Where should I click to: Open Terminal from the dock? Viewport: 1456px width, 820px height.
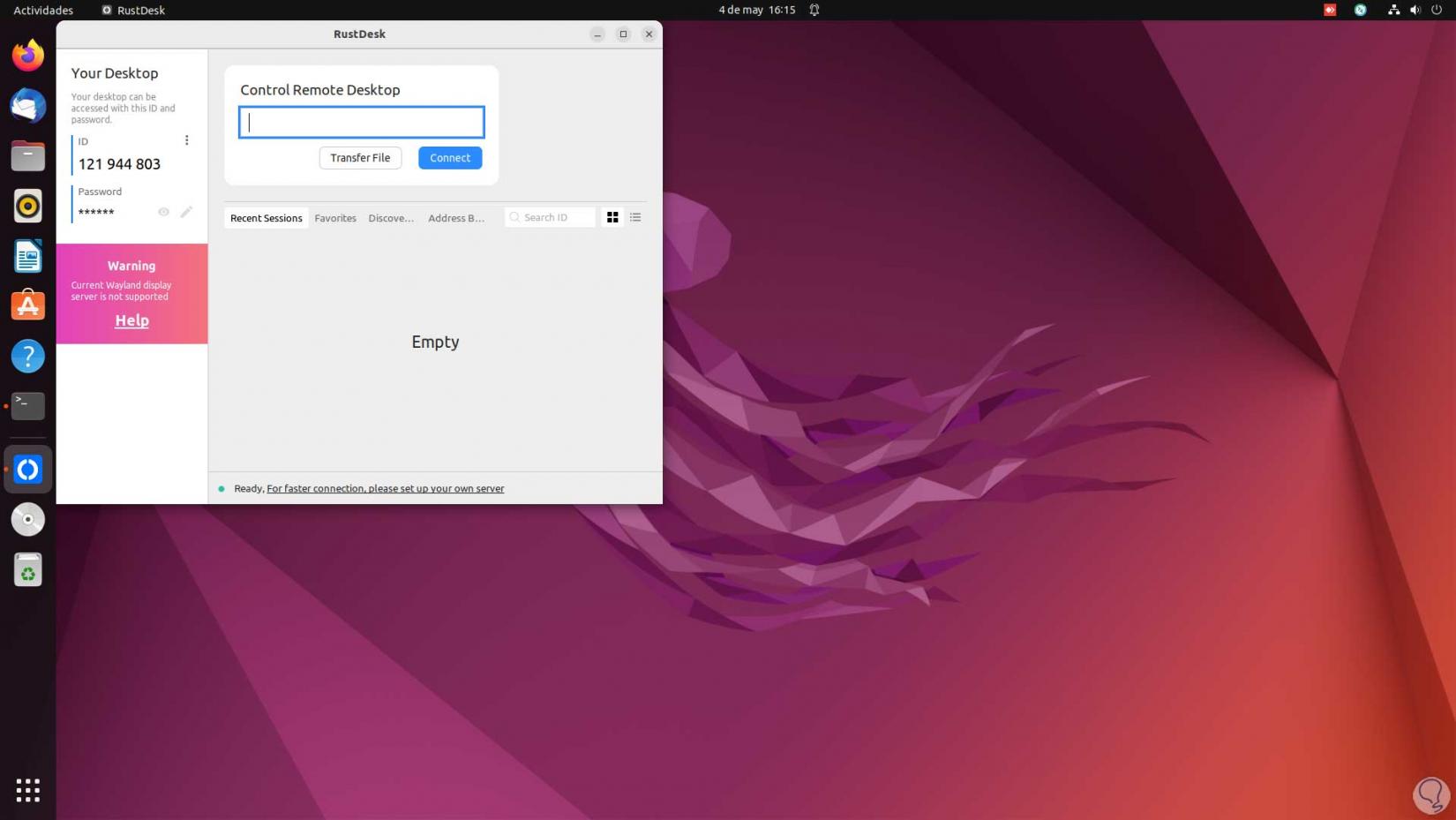(x=28, y=406)
